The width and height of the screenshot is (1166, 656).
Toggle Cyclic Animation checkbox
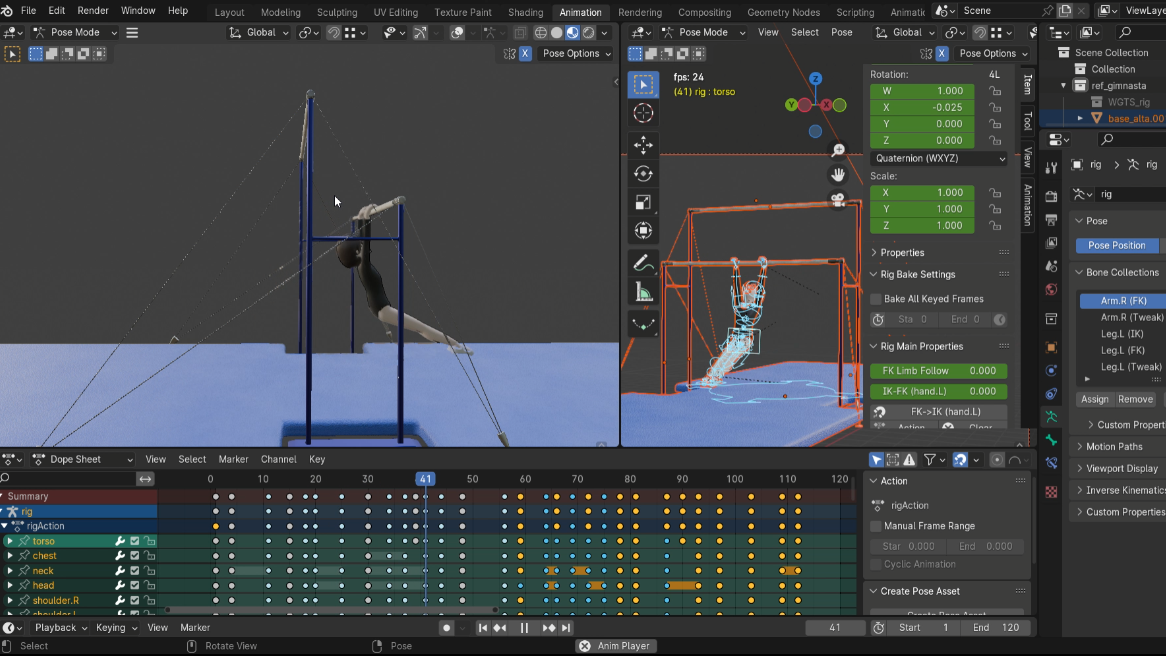(x=876, y=565)
